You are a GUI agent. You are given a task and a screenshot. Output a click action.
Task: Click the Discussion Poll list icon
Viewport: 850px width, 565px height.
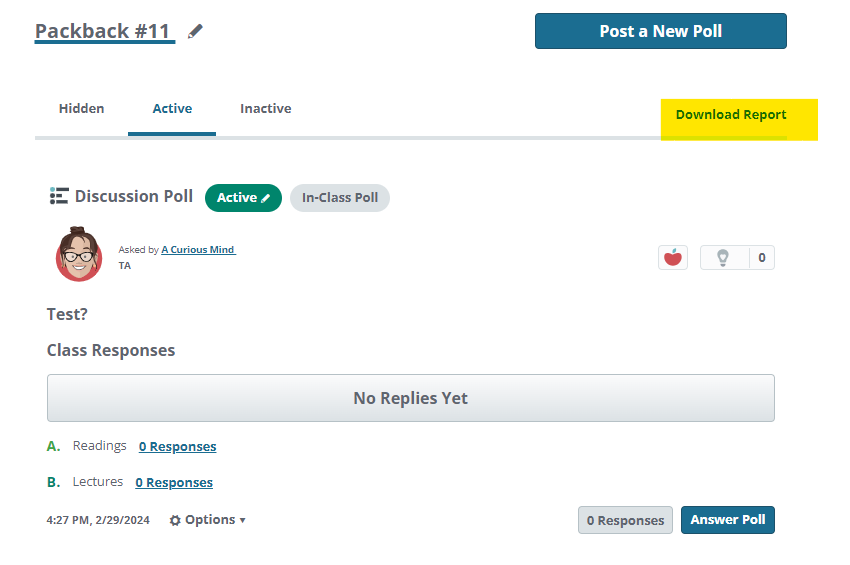59,196
